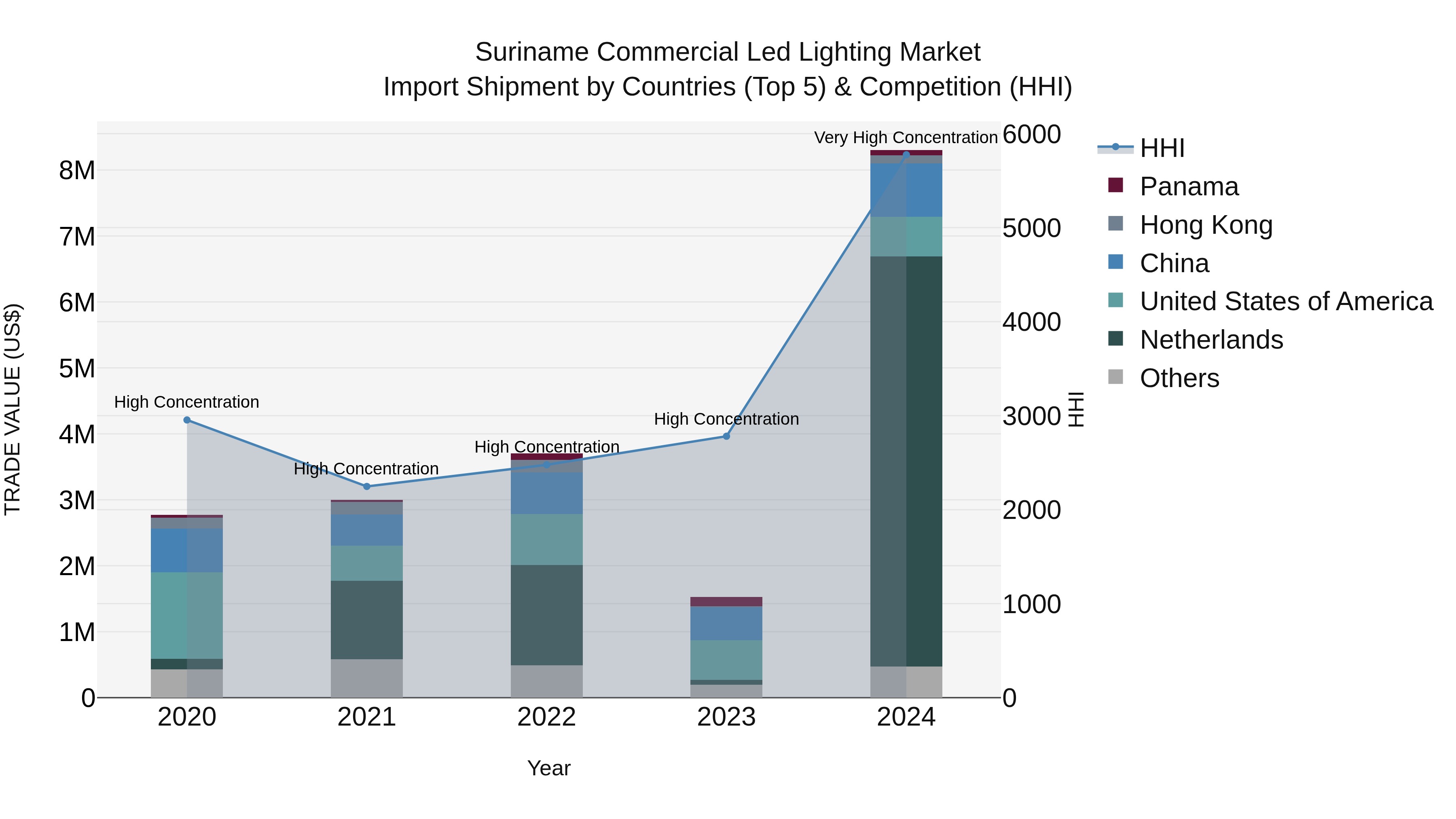The height and width of the screenshot is (819, 1456).
Task: Select the 2024 HHI data point
Action: [906, 155]
